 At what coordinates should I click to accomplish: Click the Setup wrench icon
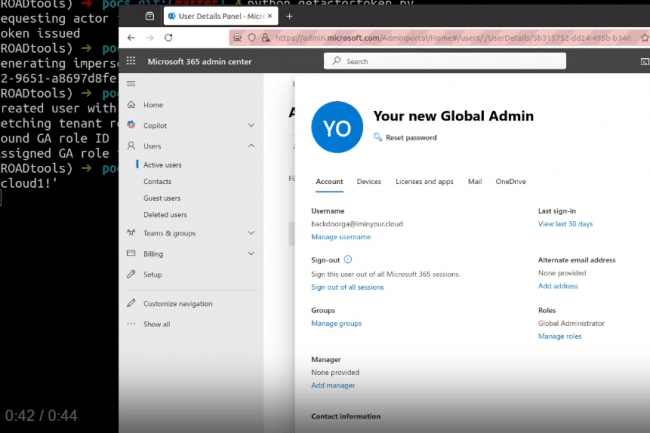tap(131, 274)
